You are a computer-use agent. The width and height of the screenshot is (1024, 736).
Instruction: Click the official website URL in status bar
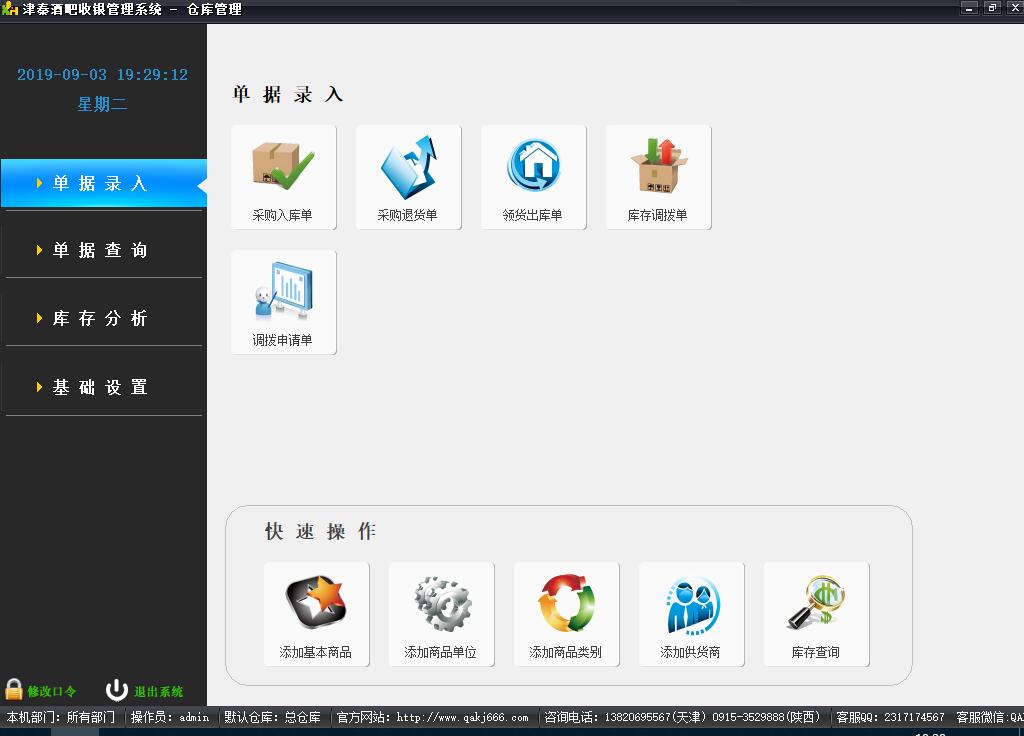(x=462, y=717)
